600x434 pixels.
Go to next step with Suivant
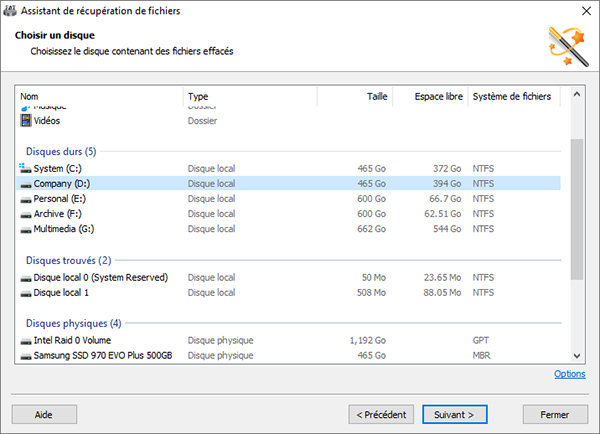[x=455, y=414]
